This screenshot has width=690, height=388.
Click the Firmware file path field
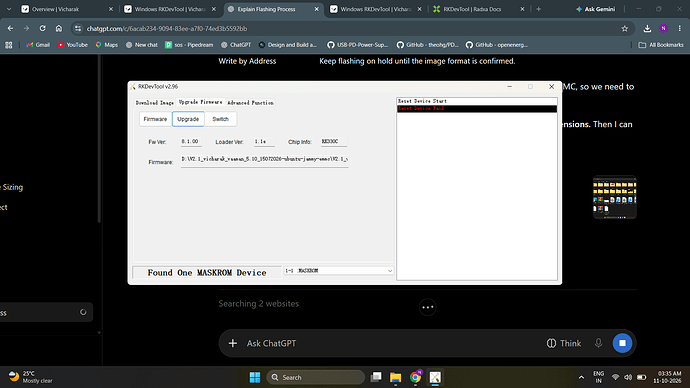(264, 160)
